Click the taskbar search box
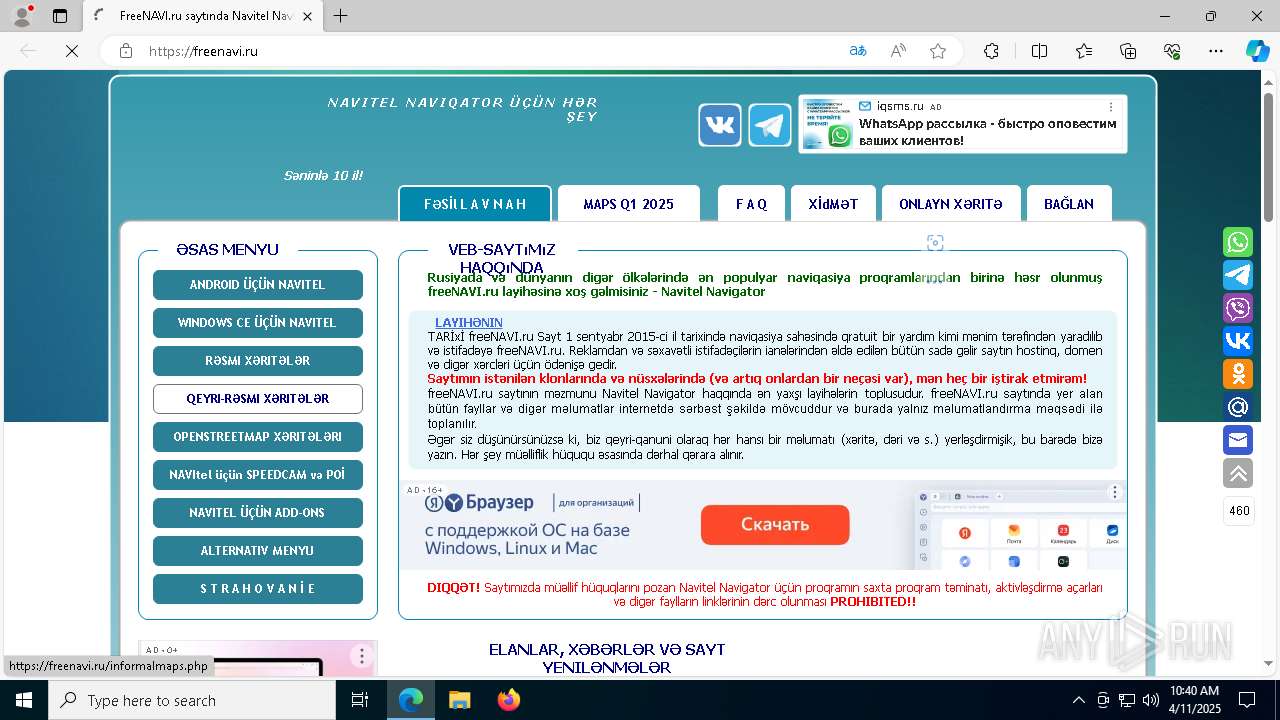The image size is (1280, 720). click(x=192, y=700)
